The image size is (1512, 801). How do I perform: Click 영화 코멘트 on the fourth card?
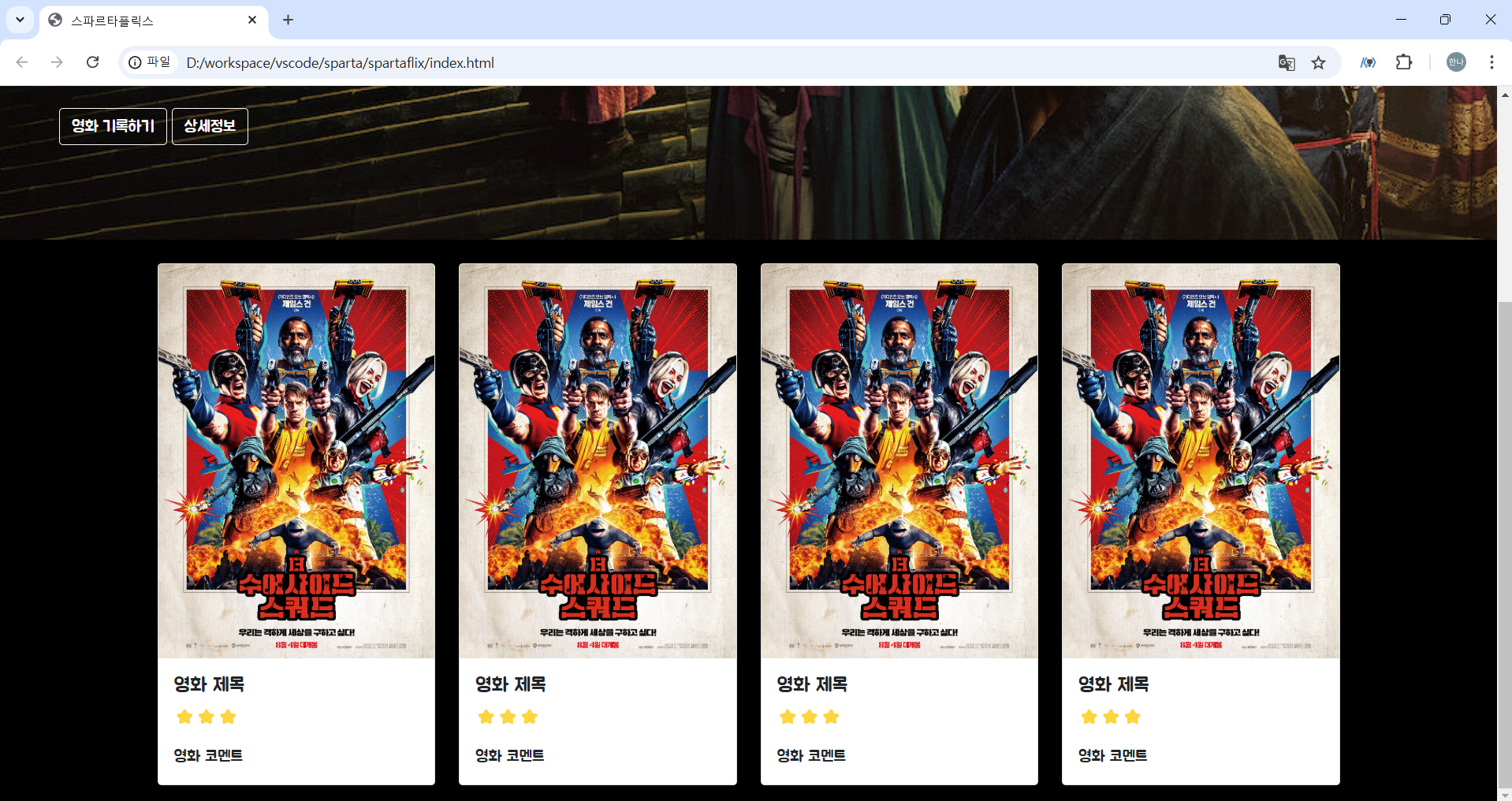[1112, 755]
